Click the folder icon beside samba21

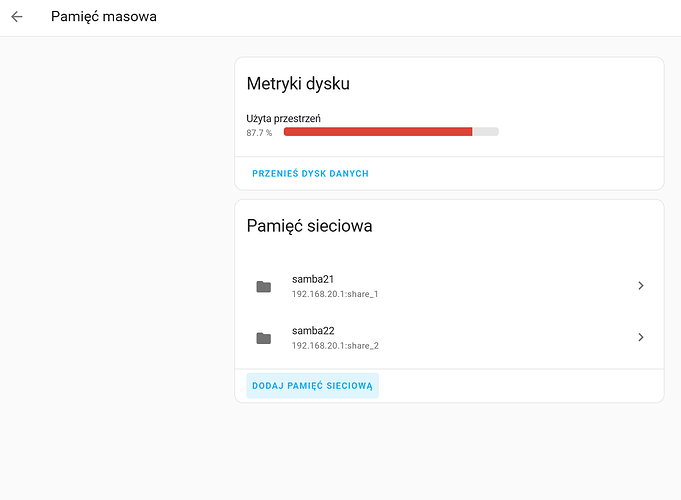[263, 286]
